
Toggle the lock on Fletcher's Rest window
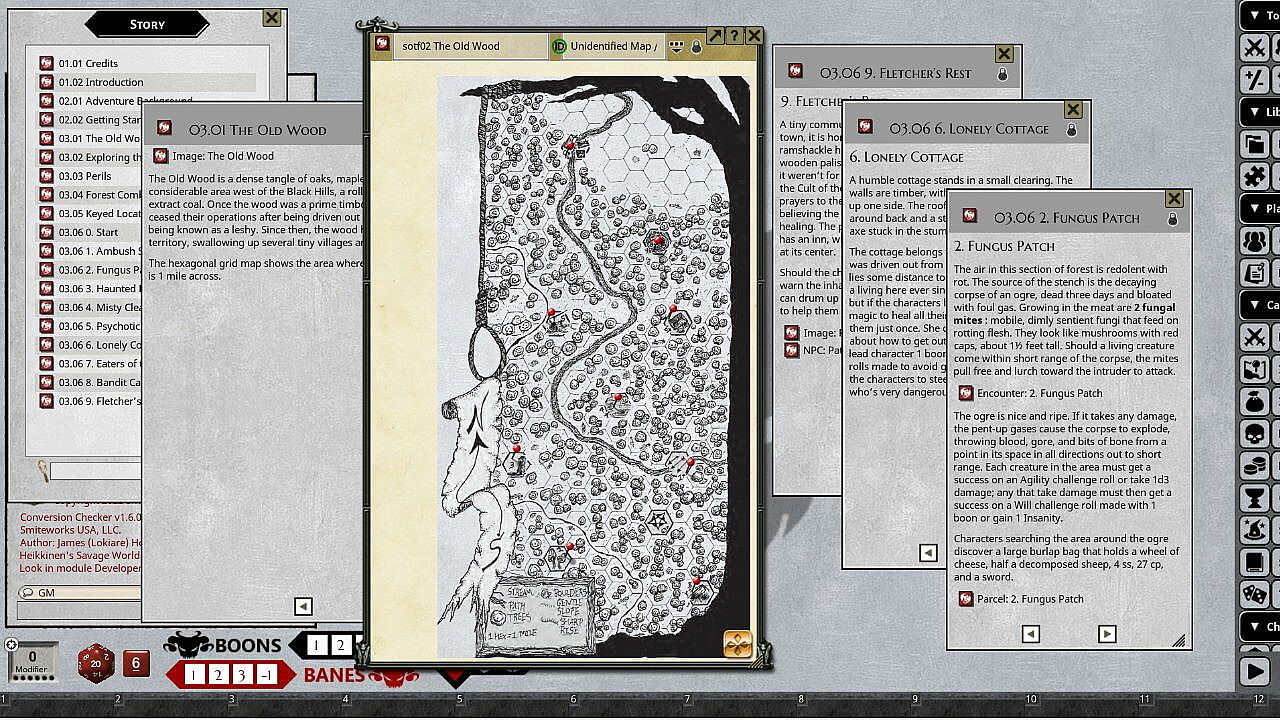pyautogui.click(x=1002, y=74)
